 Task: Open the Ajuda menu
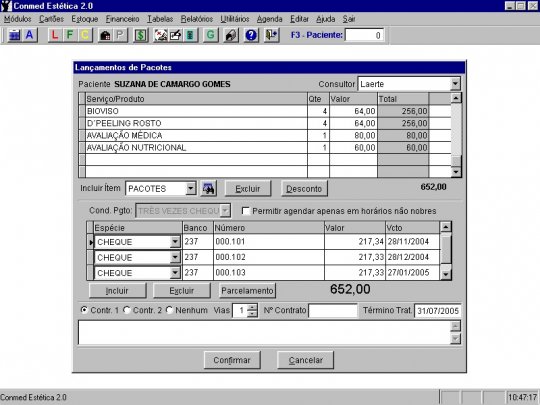pyautogui.click(x=325, y=19)
